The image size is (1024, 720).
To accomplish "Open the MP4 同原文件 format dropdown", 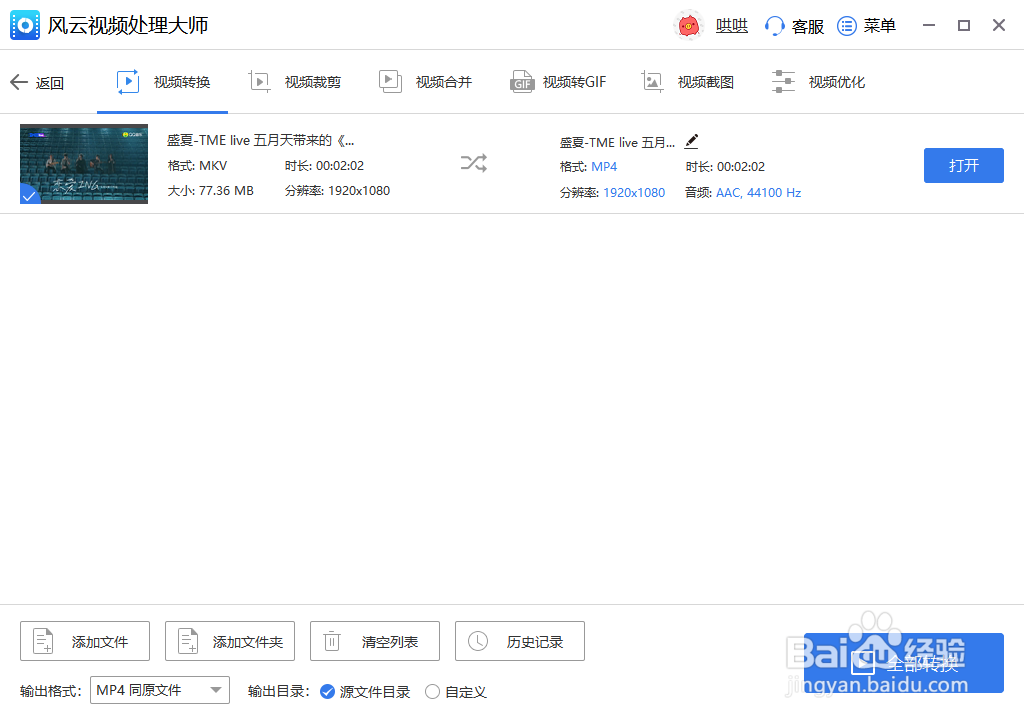I will tap(159, 689).
